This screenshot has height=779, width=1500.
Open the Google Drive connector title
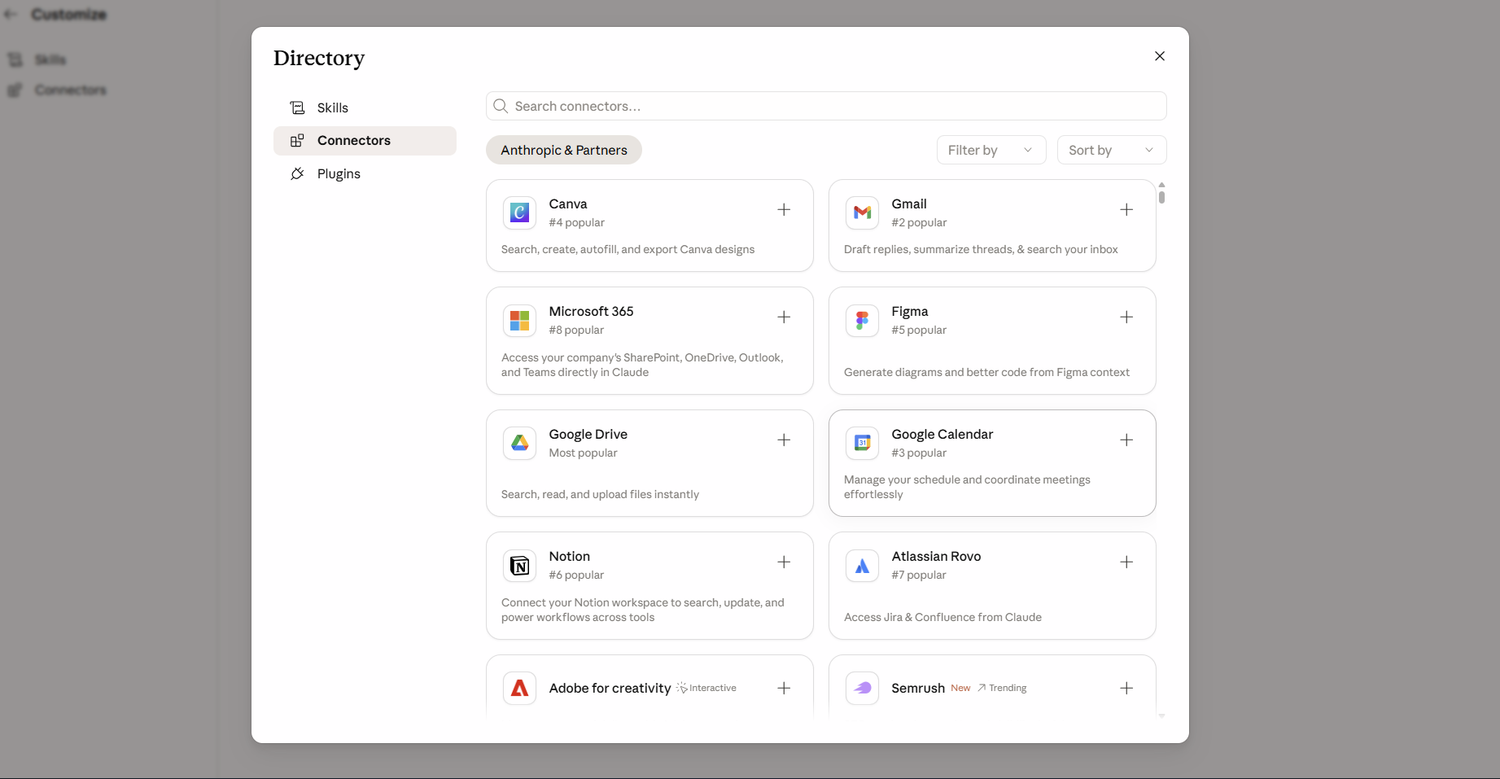(588, 434)
